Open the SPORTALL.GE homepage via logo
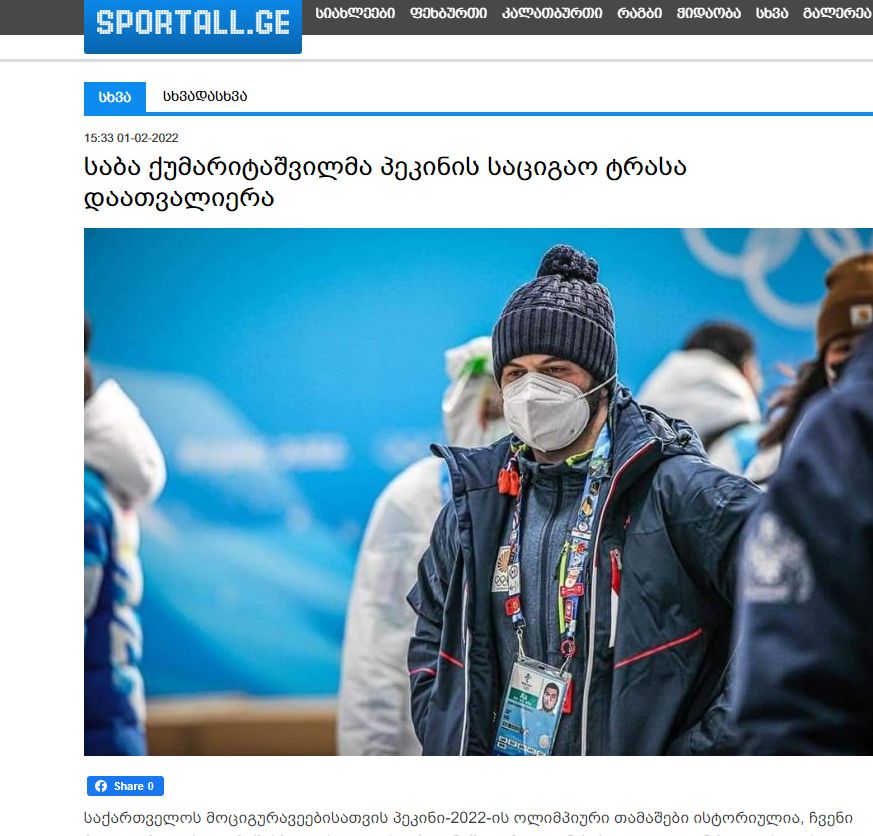 click(193, 24)
